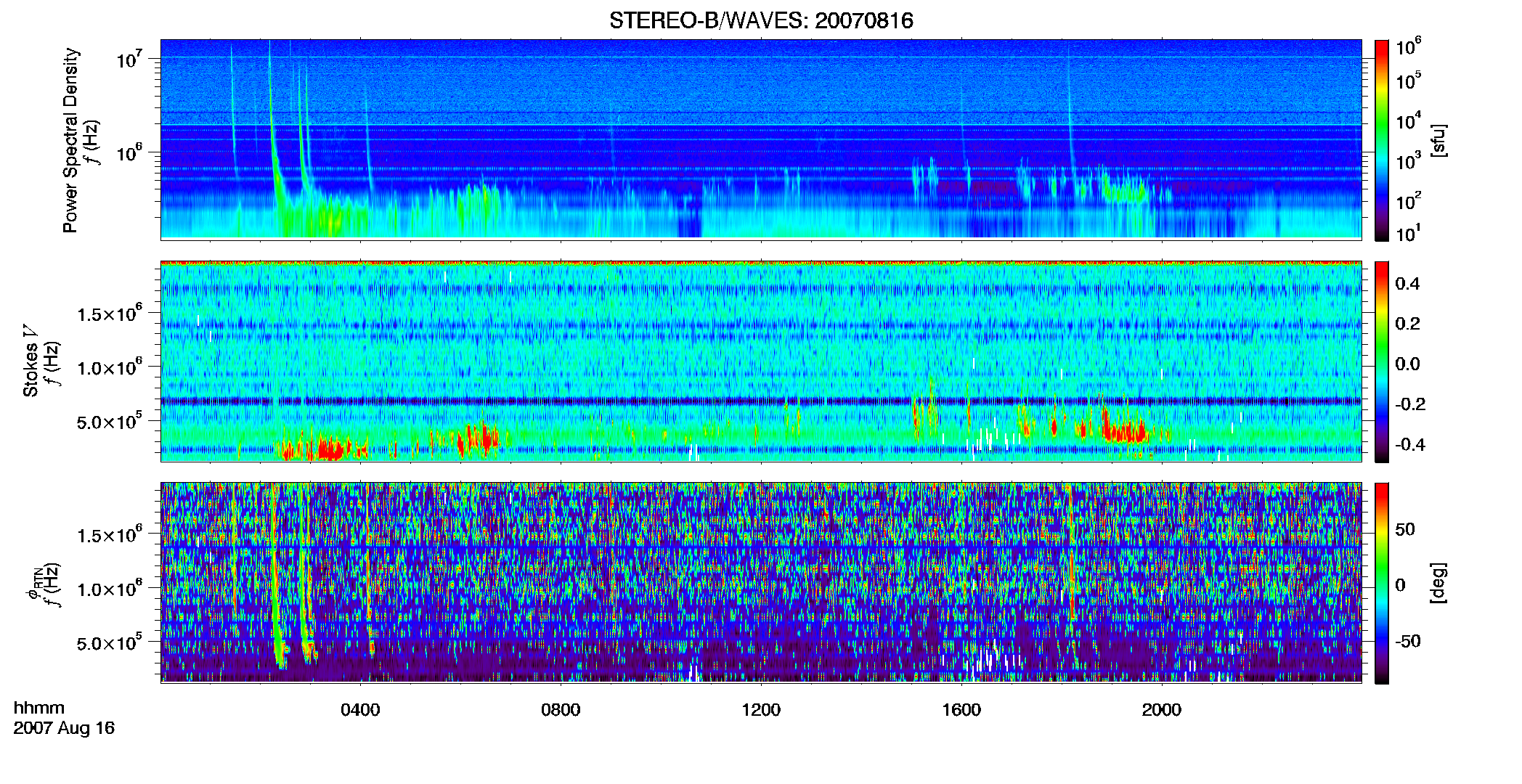Click the 2007 Aug 16 date label
Image resolution: width=1522 pixels, height=784 pixels.
64,728
